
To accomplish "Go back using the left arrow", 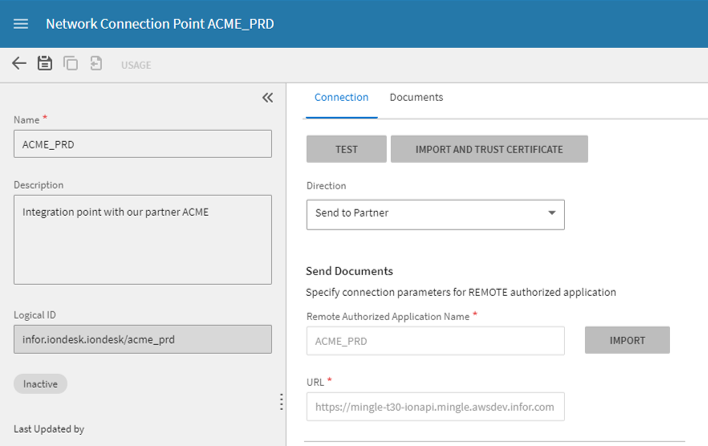I will tap(19, 64).
